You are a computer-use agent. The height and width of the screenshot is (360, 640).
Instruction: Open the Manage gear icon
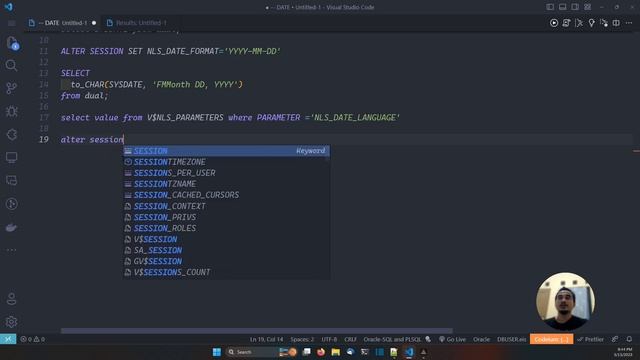pos(11,322)
